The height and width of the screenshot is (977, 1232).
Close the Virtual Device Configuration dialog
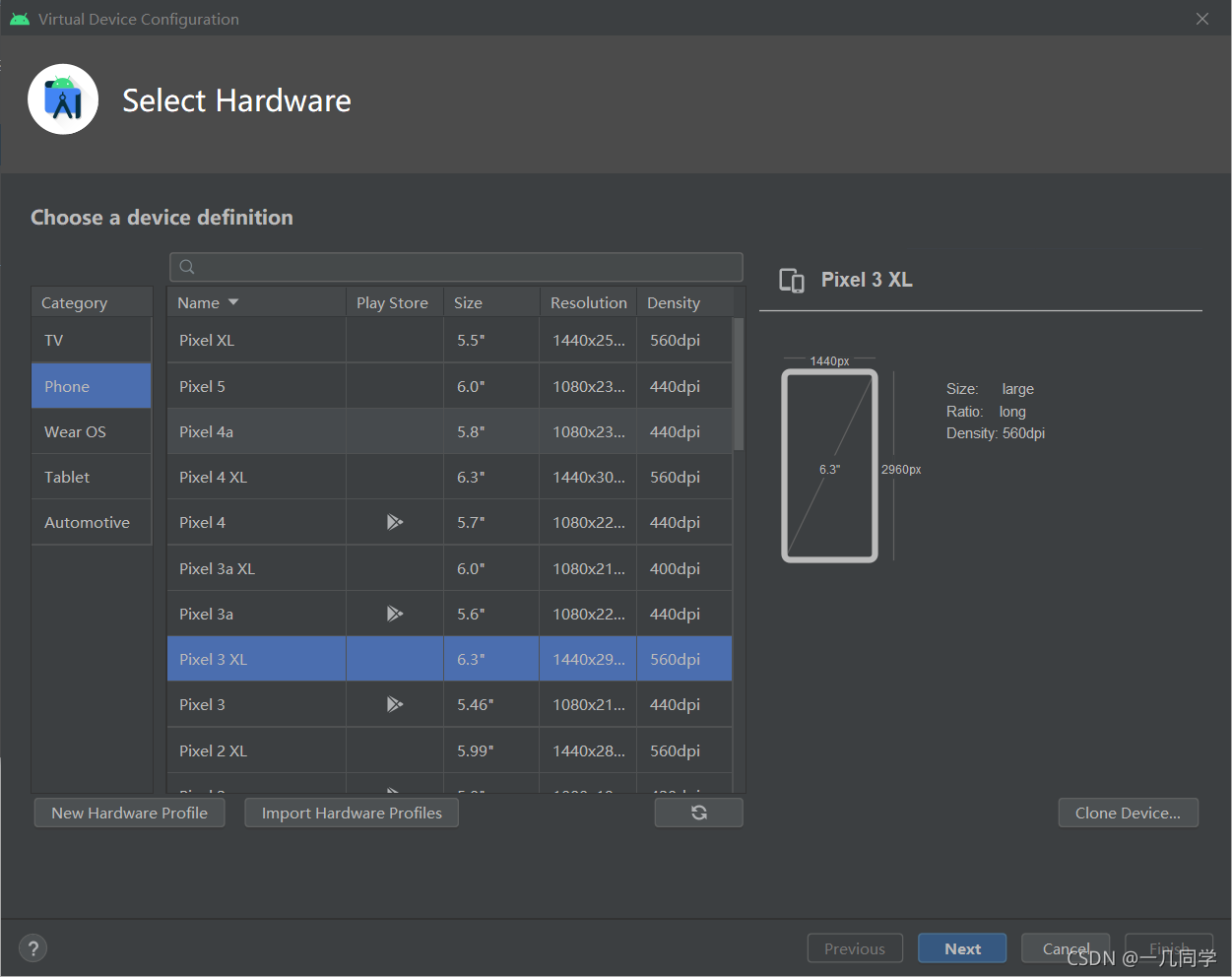pos(1202,19)
